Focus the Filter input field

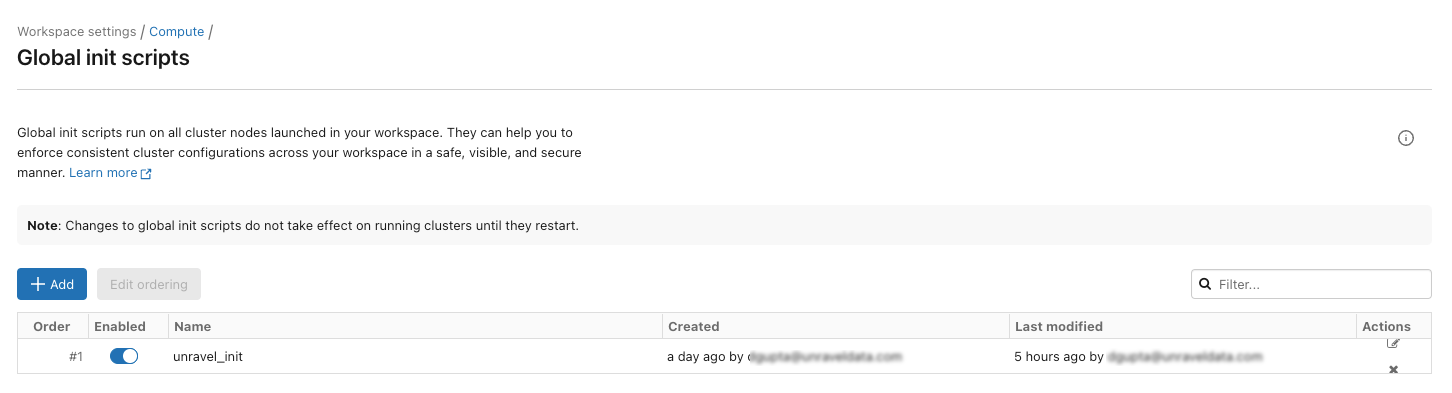tap(1311, 284)
